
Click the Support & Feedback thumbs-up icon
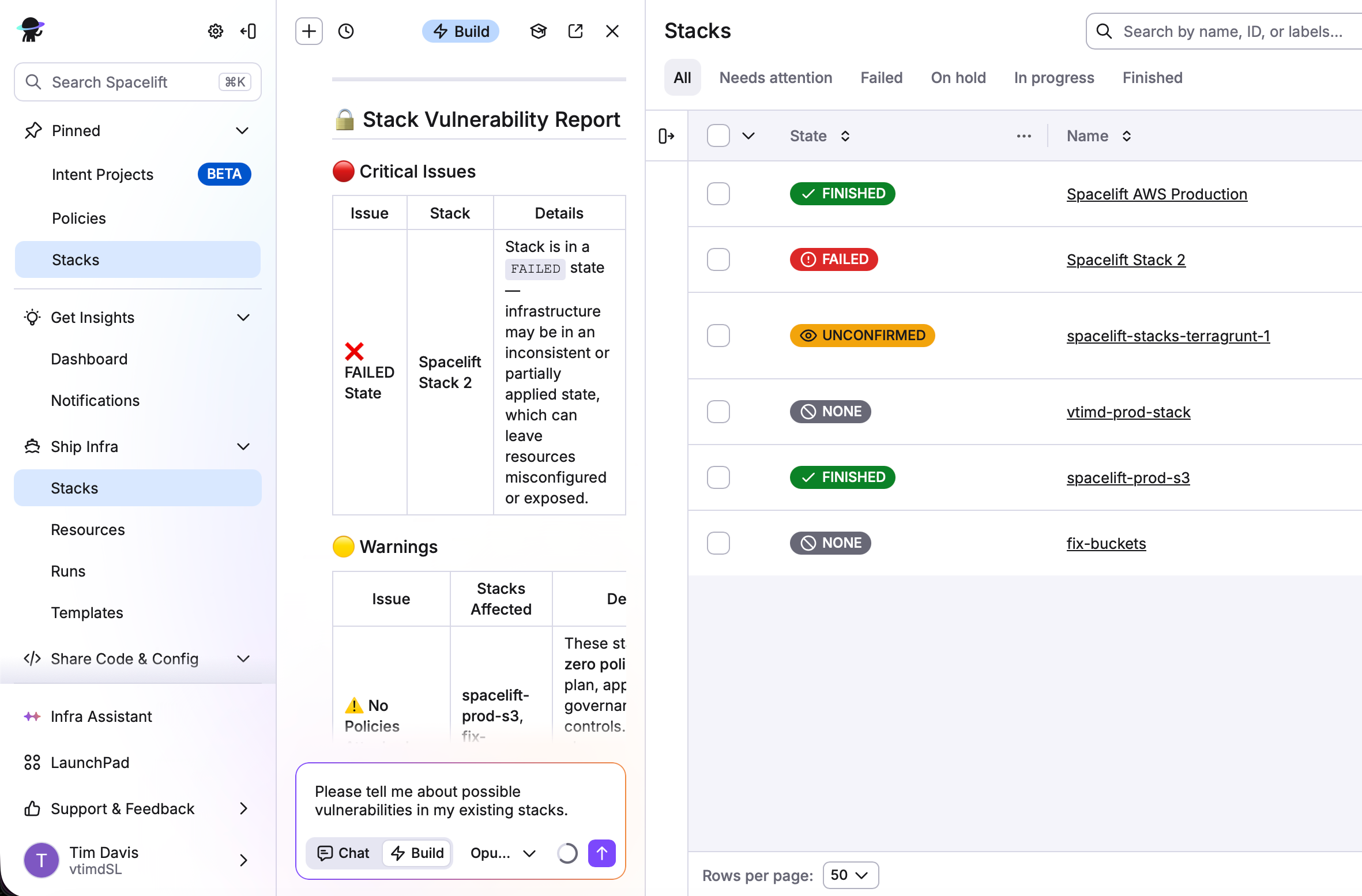coord(32,809)
